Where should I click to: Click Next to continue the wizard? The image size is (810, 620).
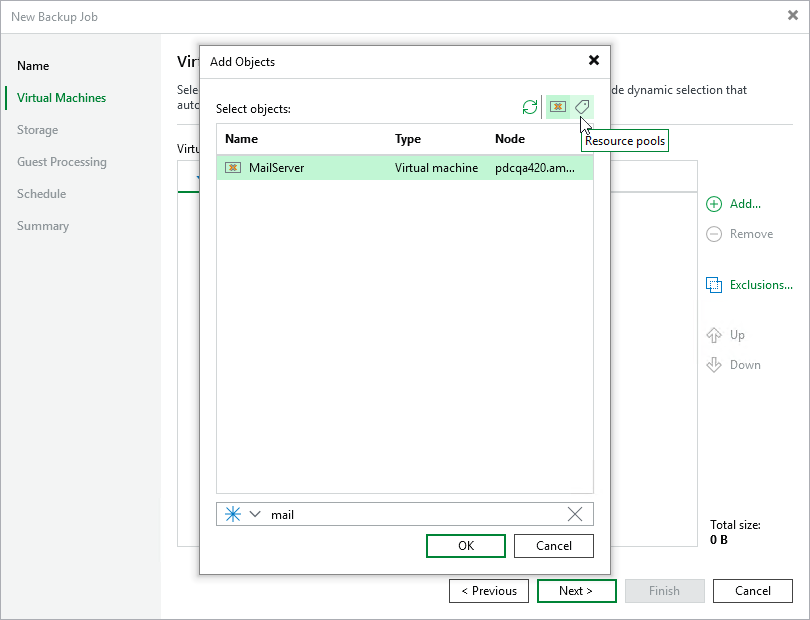[x=576, y=590]
